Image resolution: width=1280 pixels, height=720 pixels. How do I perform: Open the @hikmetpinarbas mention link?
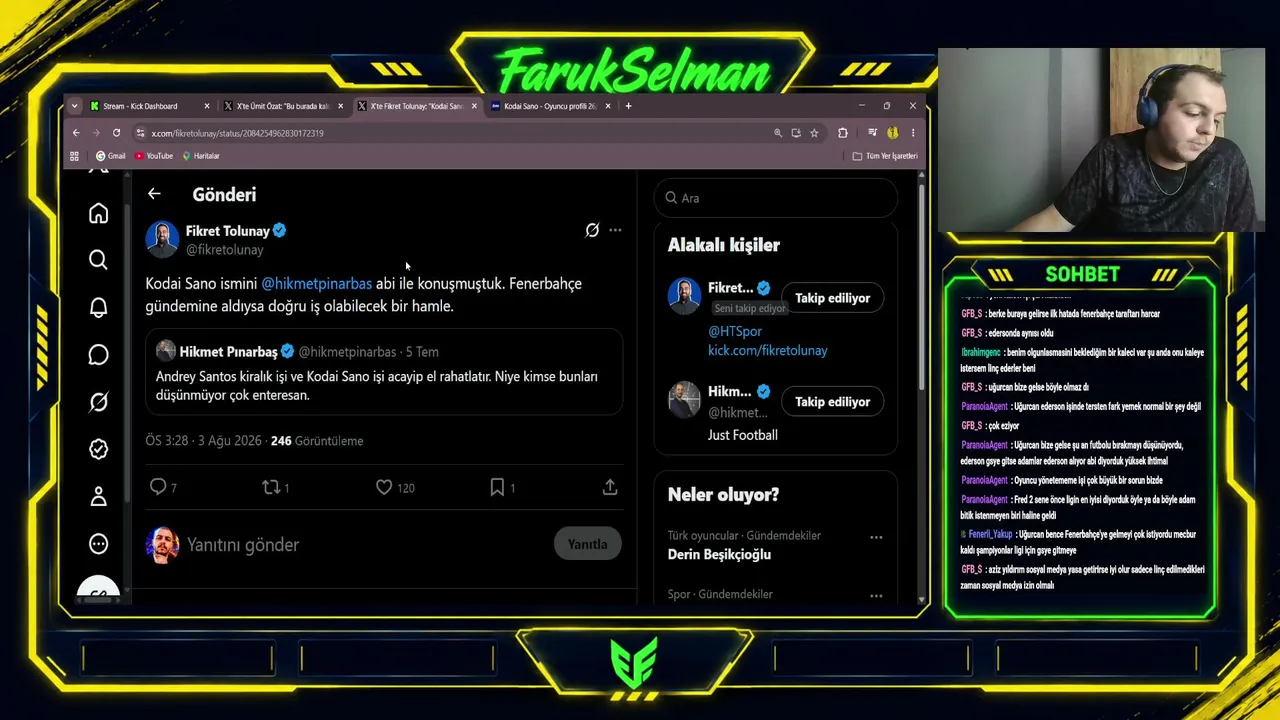click(316, 284)
